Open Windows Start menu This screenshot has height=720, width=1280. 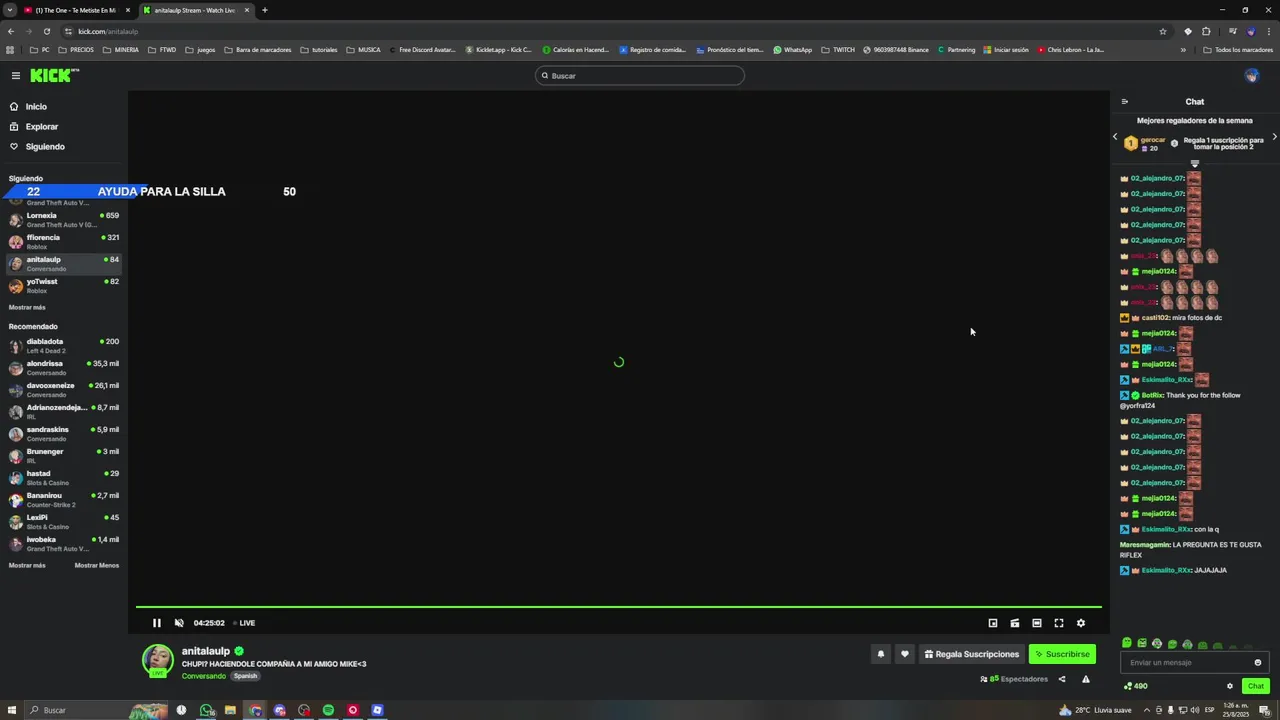12,710
